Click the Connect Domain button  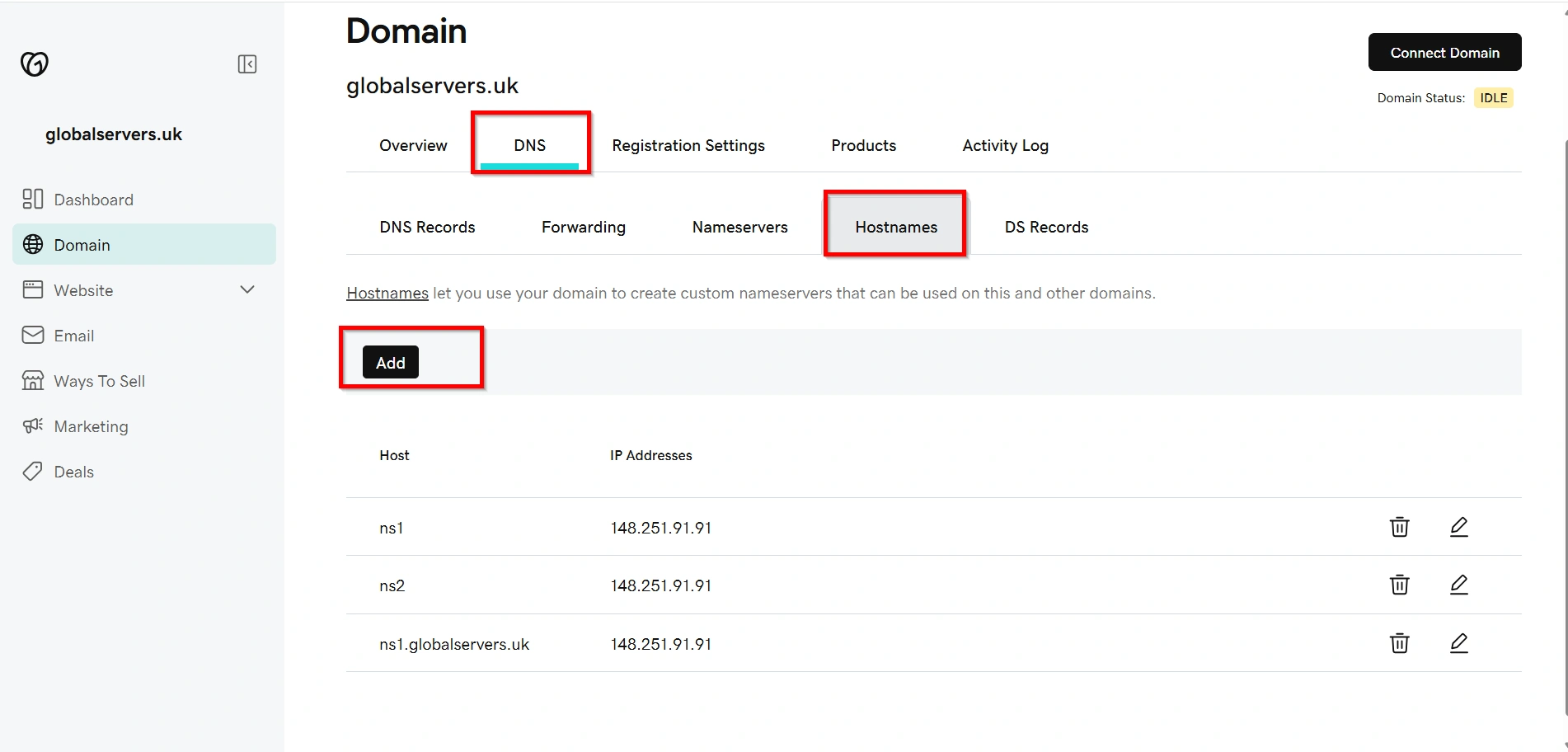1444,52
